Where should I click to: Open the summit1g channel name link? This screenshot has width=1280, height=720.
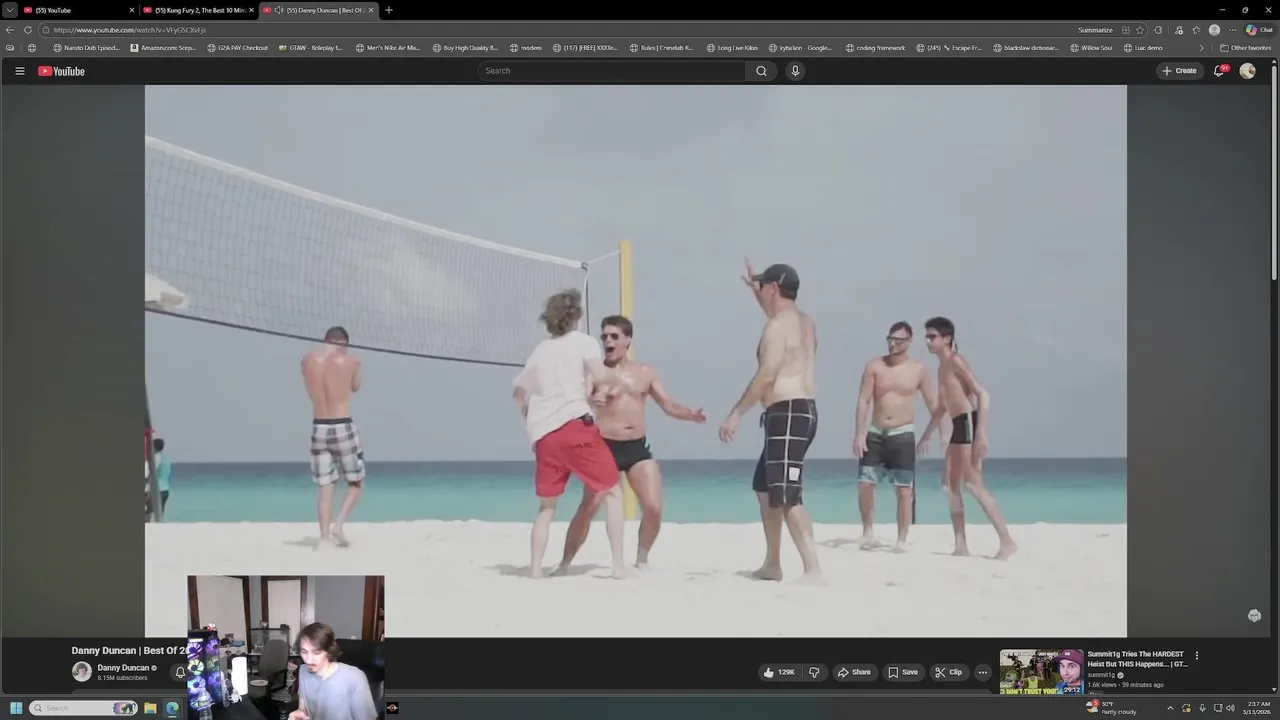pyautogui.click(x=1101, y=675)
